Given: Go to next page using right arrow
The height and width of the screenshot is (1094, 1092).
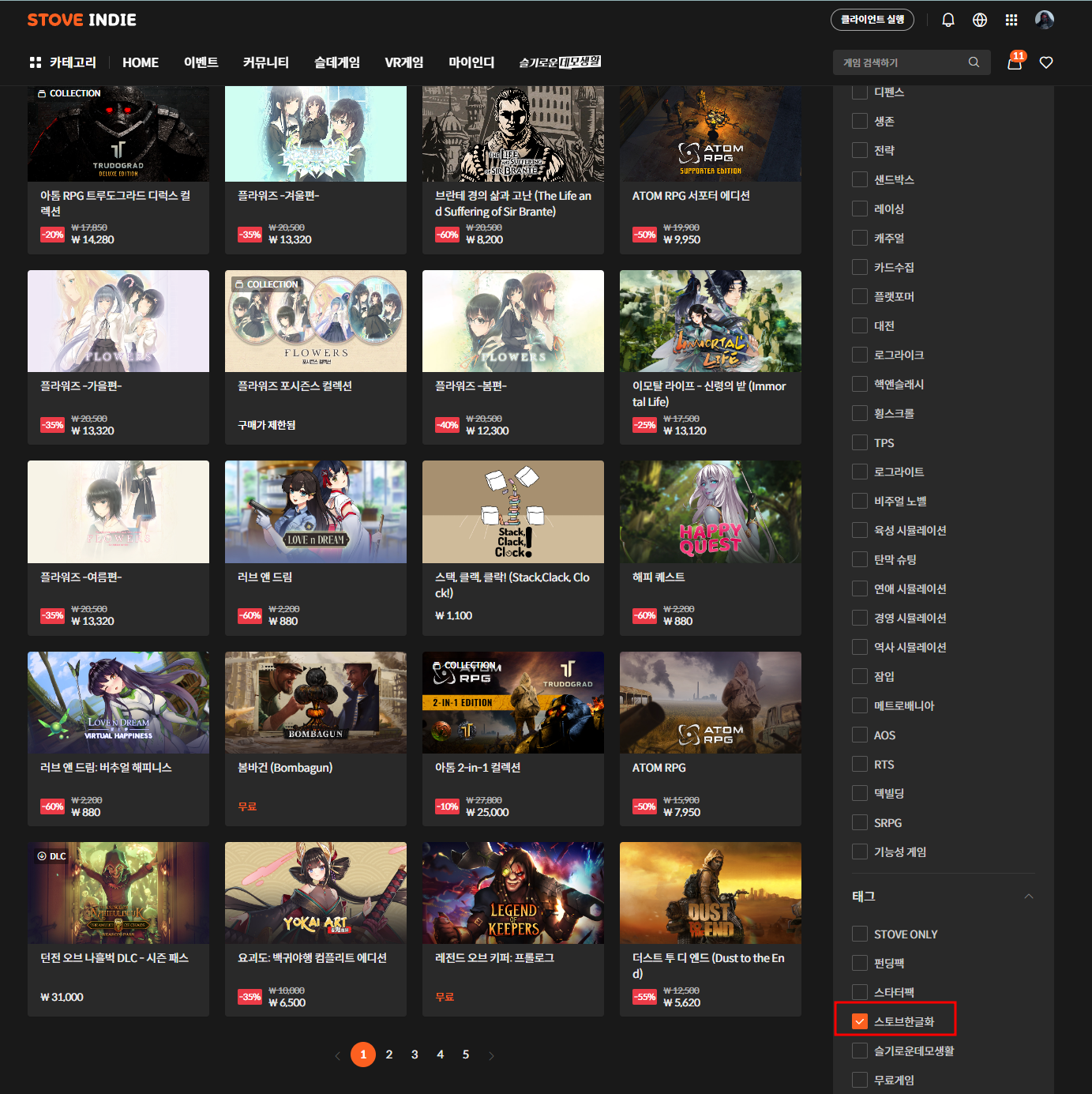Looking at the screenshot, I should point(491,1055).
